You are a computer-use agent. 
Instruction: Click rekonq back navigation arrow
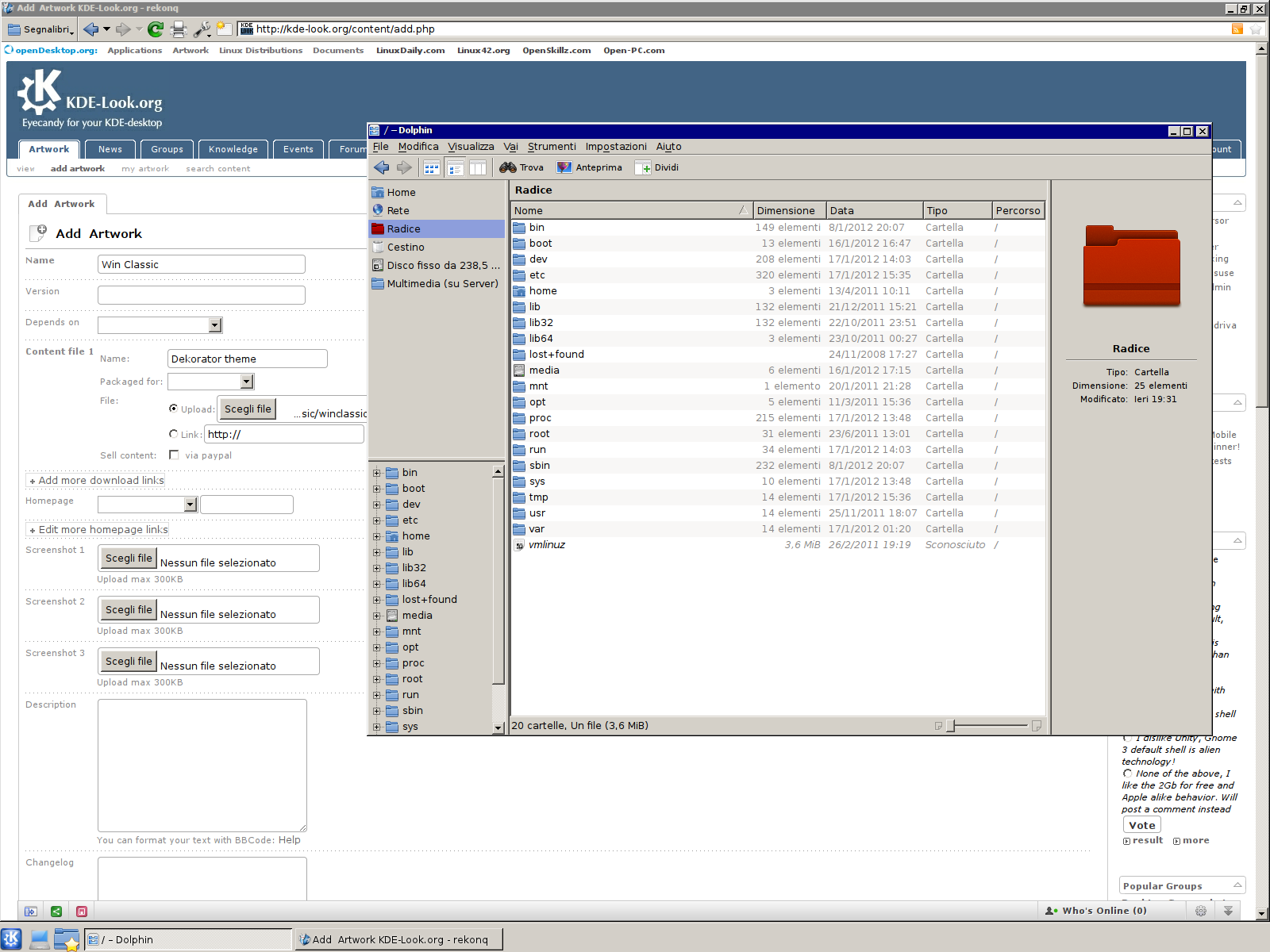coord(90,29)
